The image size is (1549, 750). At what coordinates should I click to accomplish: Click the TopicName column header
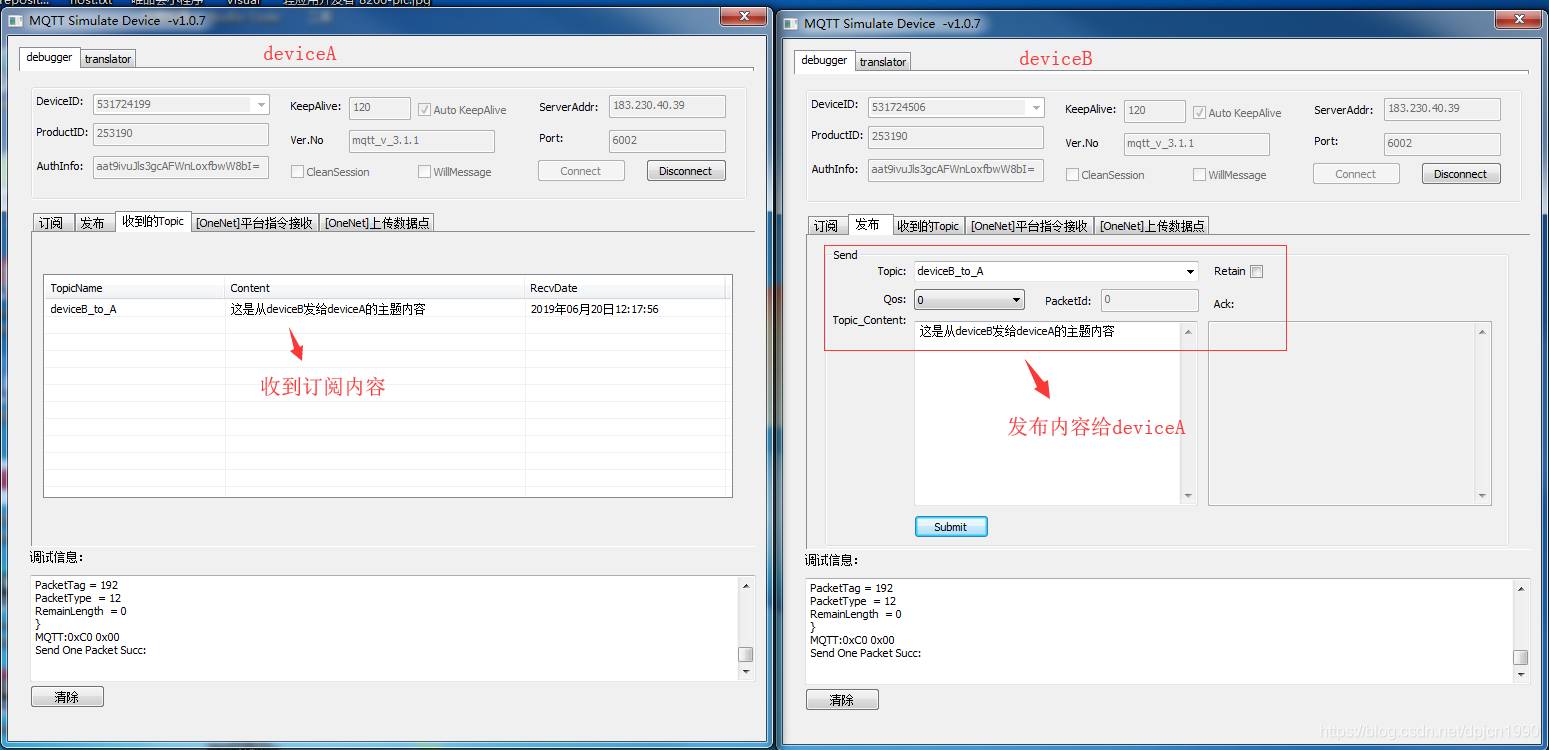point(135,288)
